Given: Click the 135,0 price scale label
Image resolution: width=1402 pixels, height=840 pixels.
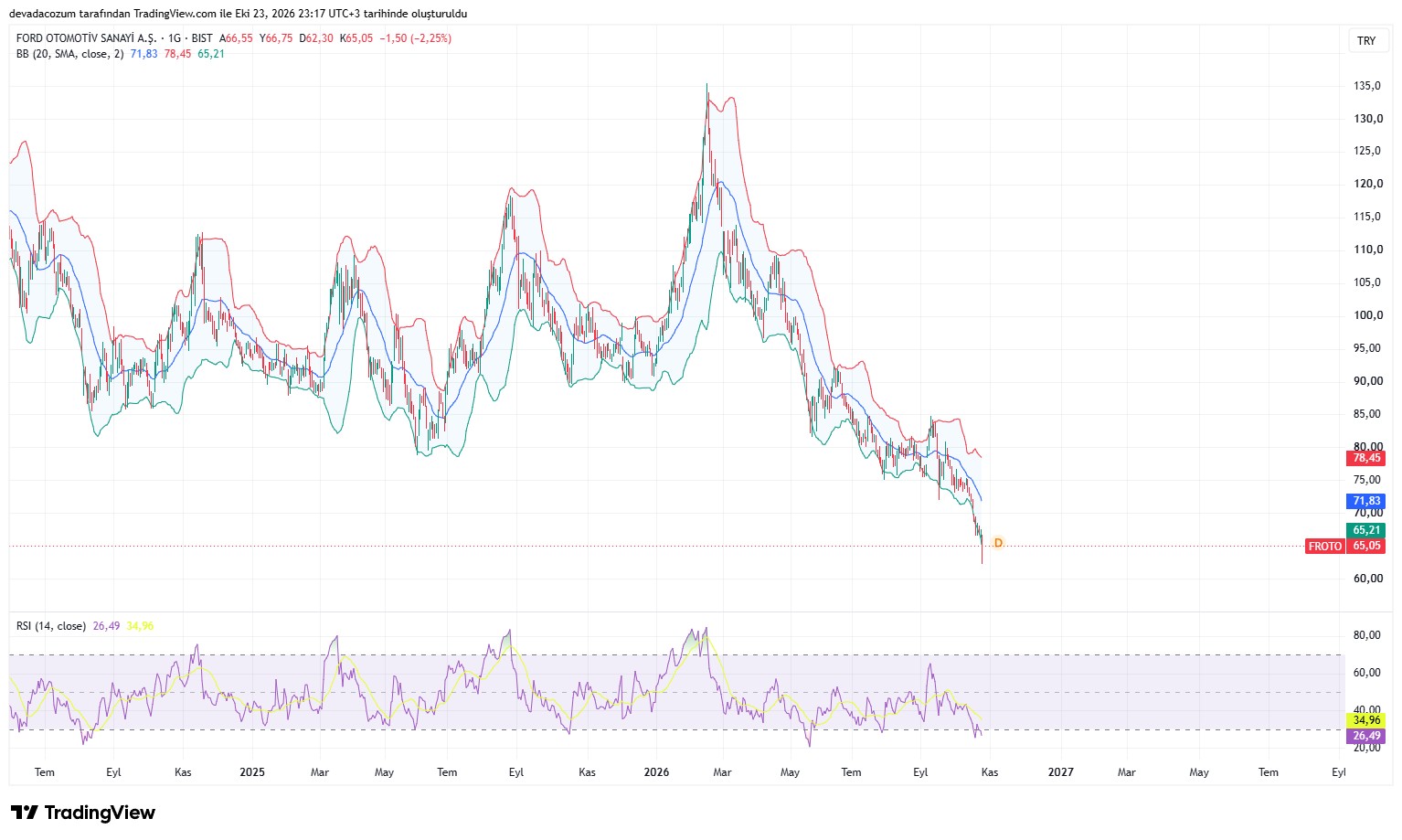Looking at the screenshot, I should (x=1367, y=86).
